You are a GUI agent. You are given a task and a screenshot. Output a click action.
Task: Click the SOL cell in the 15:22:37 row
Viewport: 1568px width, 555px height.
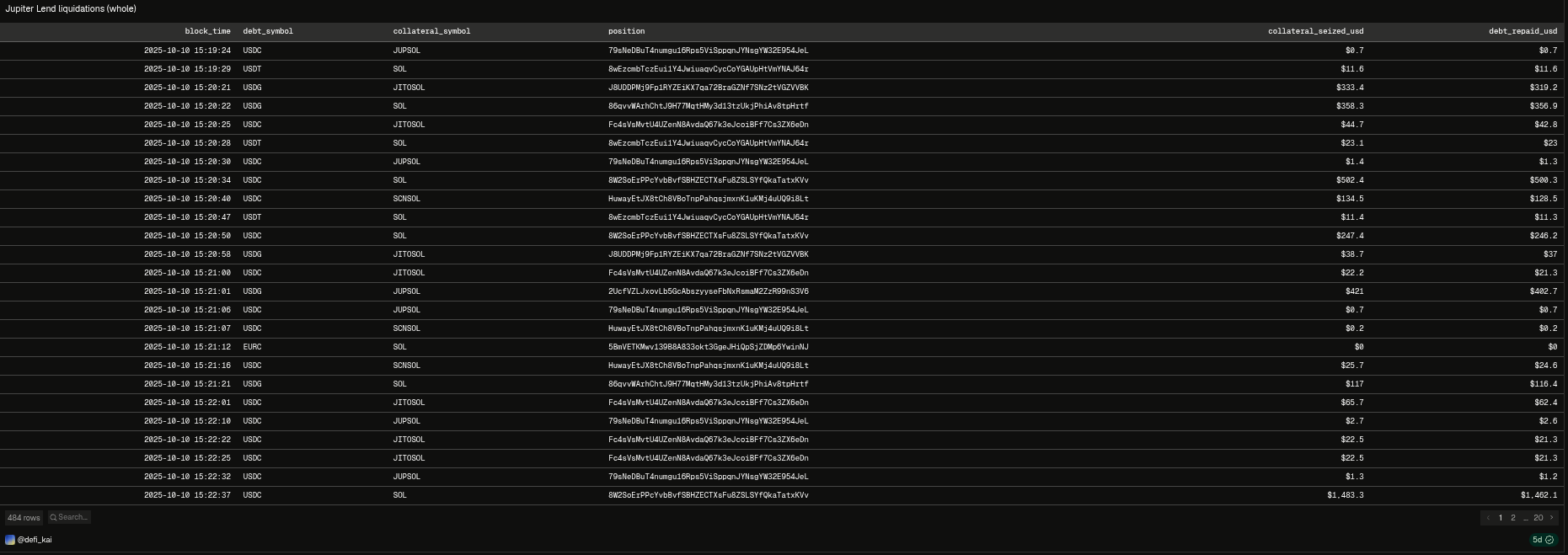[x=399, y=495]
